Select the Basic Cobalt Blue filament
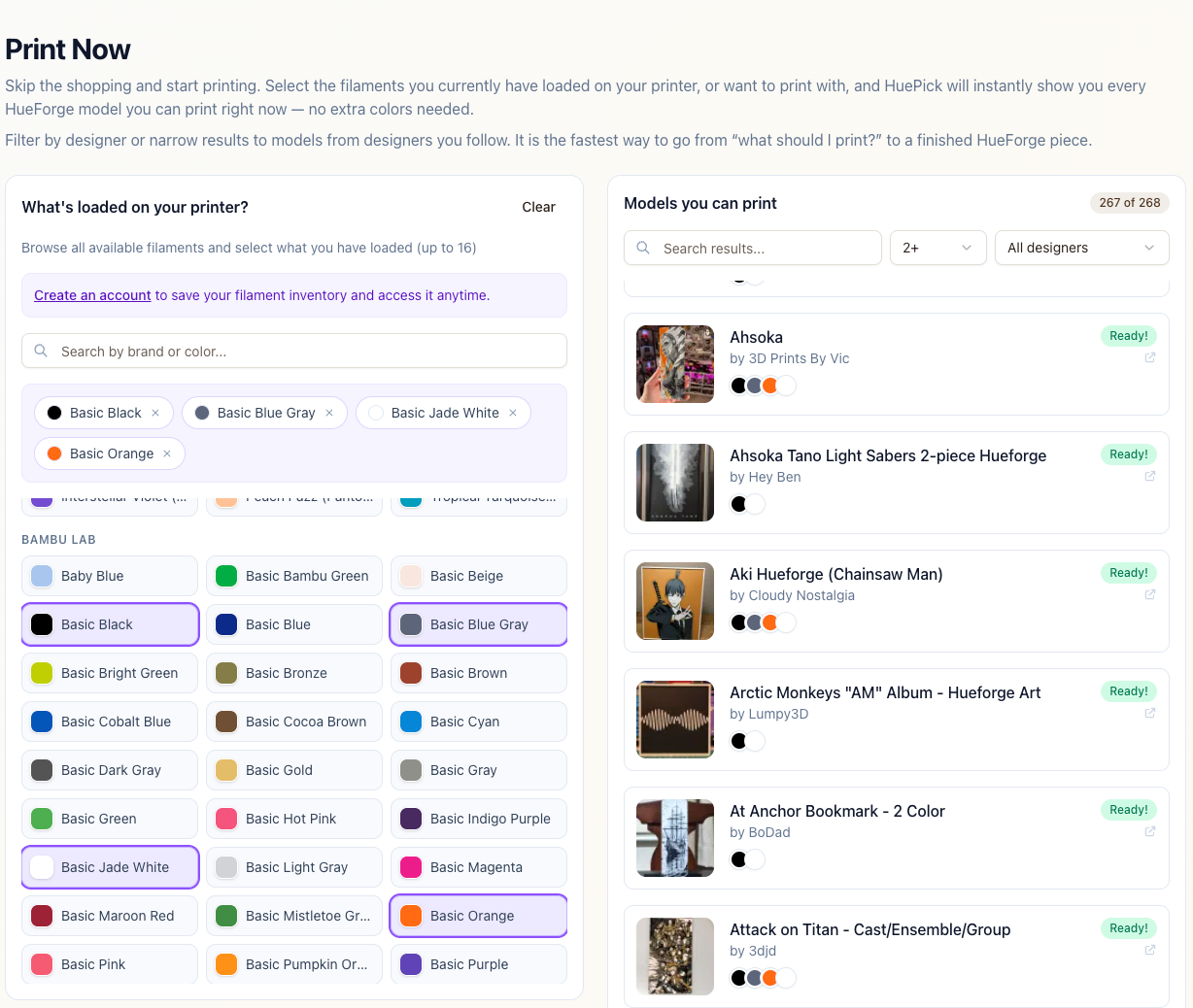Screen dimensions: 1193x1008 pos(110,722)
